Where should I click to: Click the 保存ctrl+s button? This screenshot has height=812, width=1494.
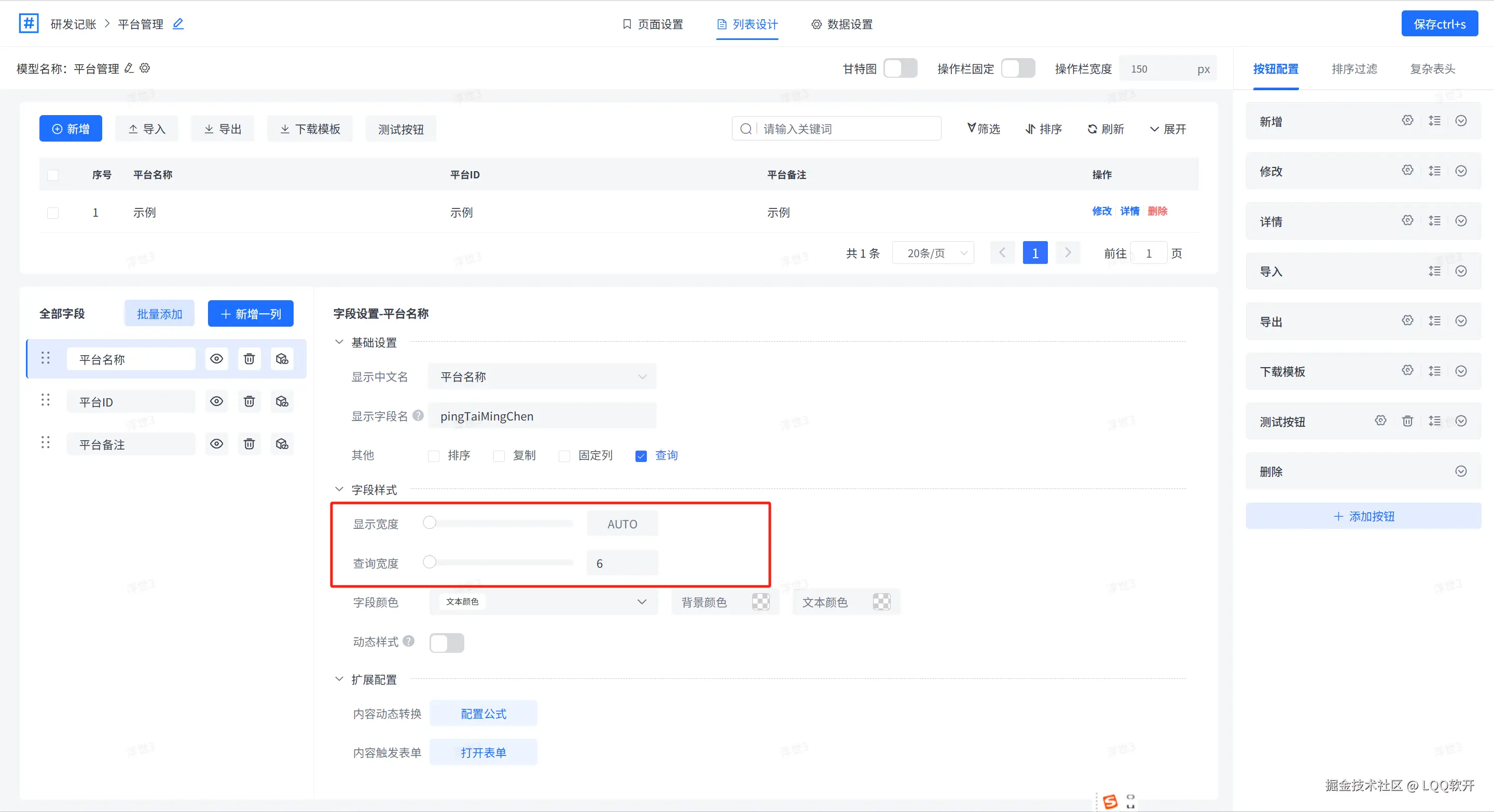tap(1439, 24)
